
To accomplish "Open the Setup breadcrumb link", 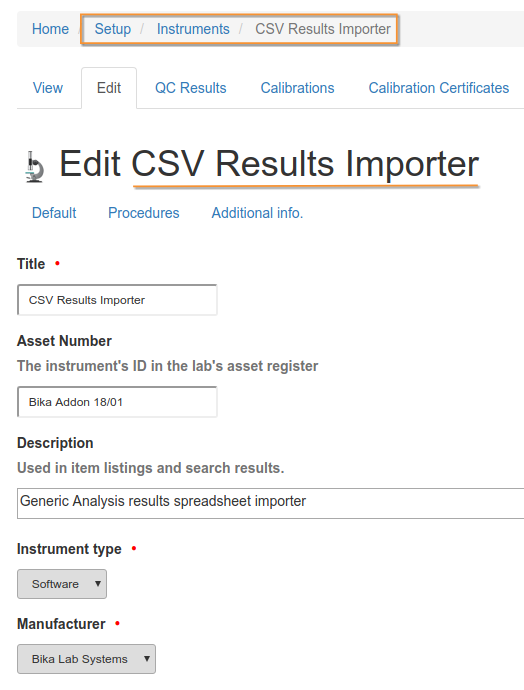I will tap(113, 29).
